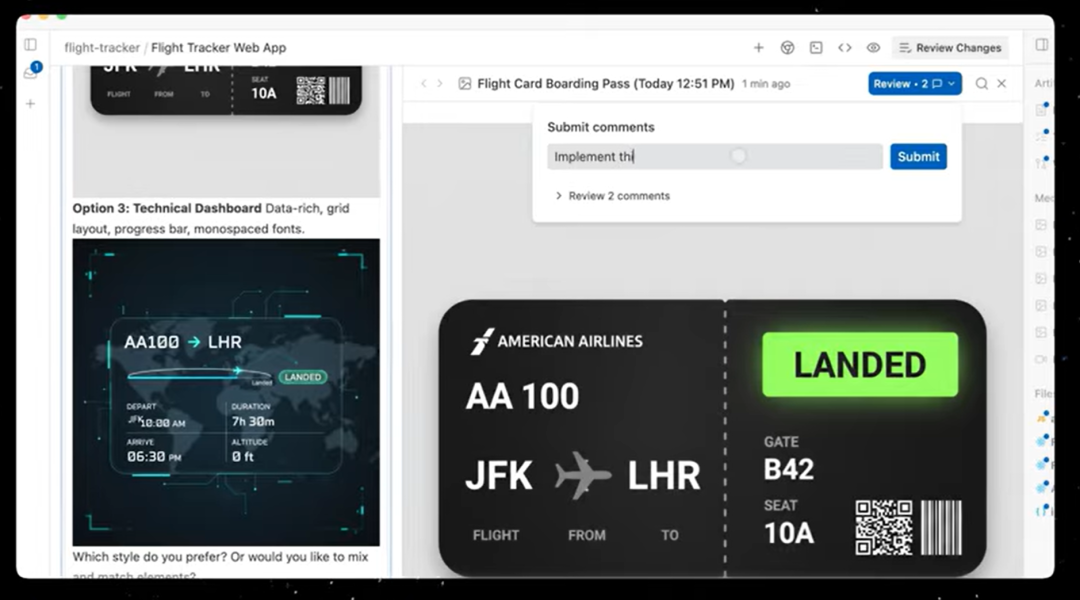Open the terminal panel icon

[816, 47]
